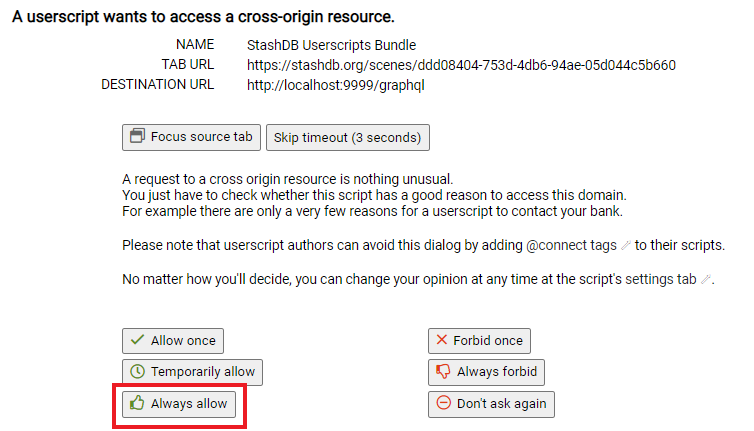Screen dimensions: 754x431
Task: Open the script's settings tab link
Action: pyautogui.click(x=660, y=279)
